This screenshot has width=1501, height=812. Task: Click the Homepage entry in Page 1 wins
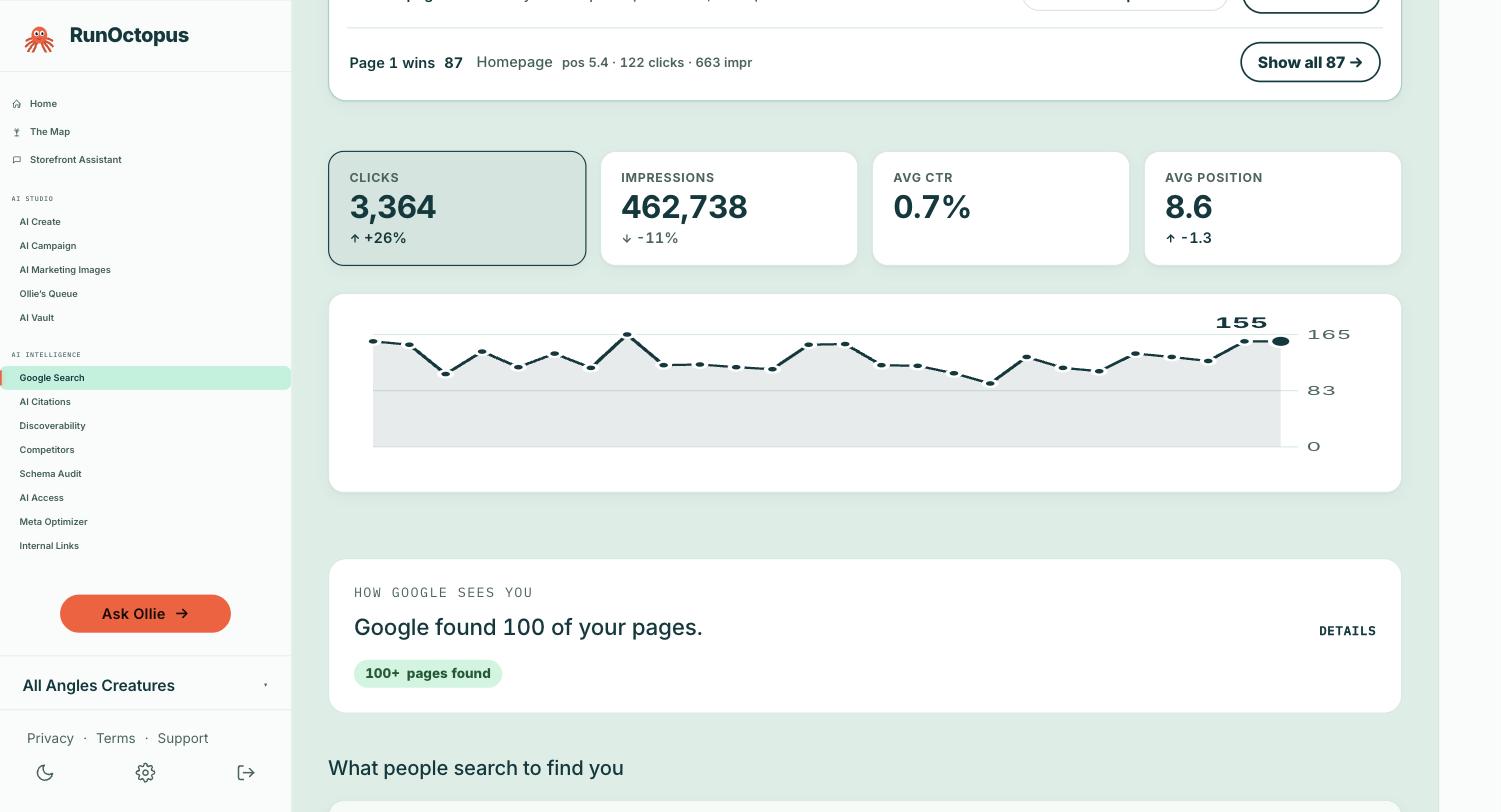coord(514,62)
